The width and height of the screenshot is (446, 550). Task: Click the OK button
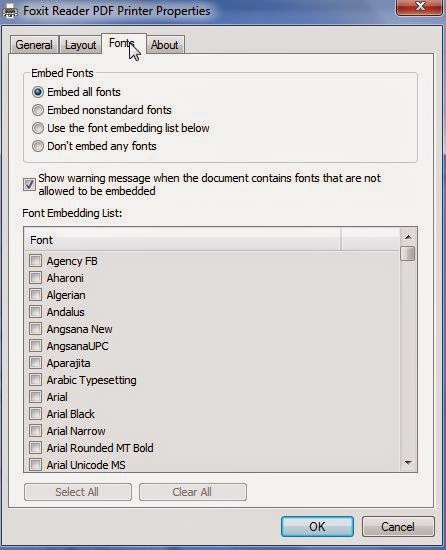pos(317,526)
